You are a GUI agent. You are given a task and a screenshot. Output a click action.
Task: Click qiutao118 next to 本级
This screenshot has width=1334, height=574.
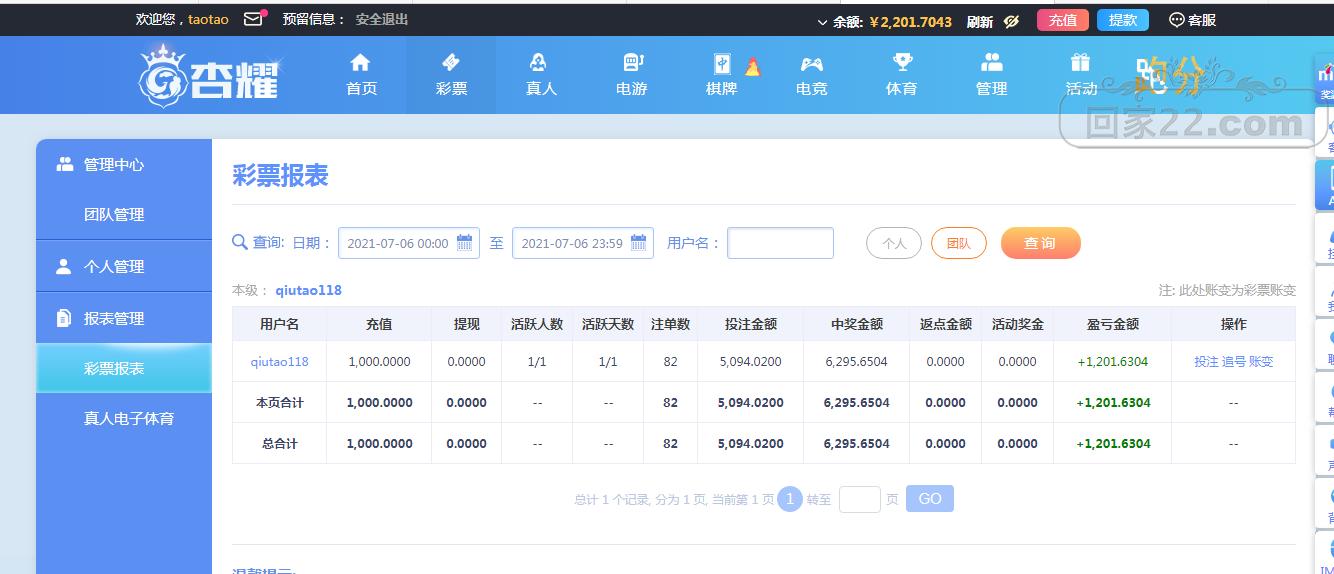[308, 291]
